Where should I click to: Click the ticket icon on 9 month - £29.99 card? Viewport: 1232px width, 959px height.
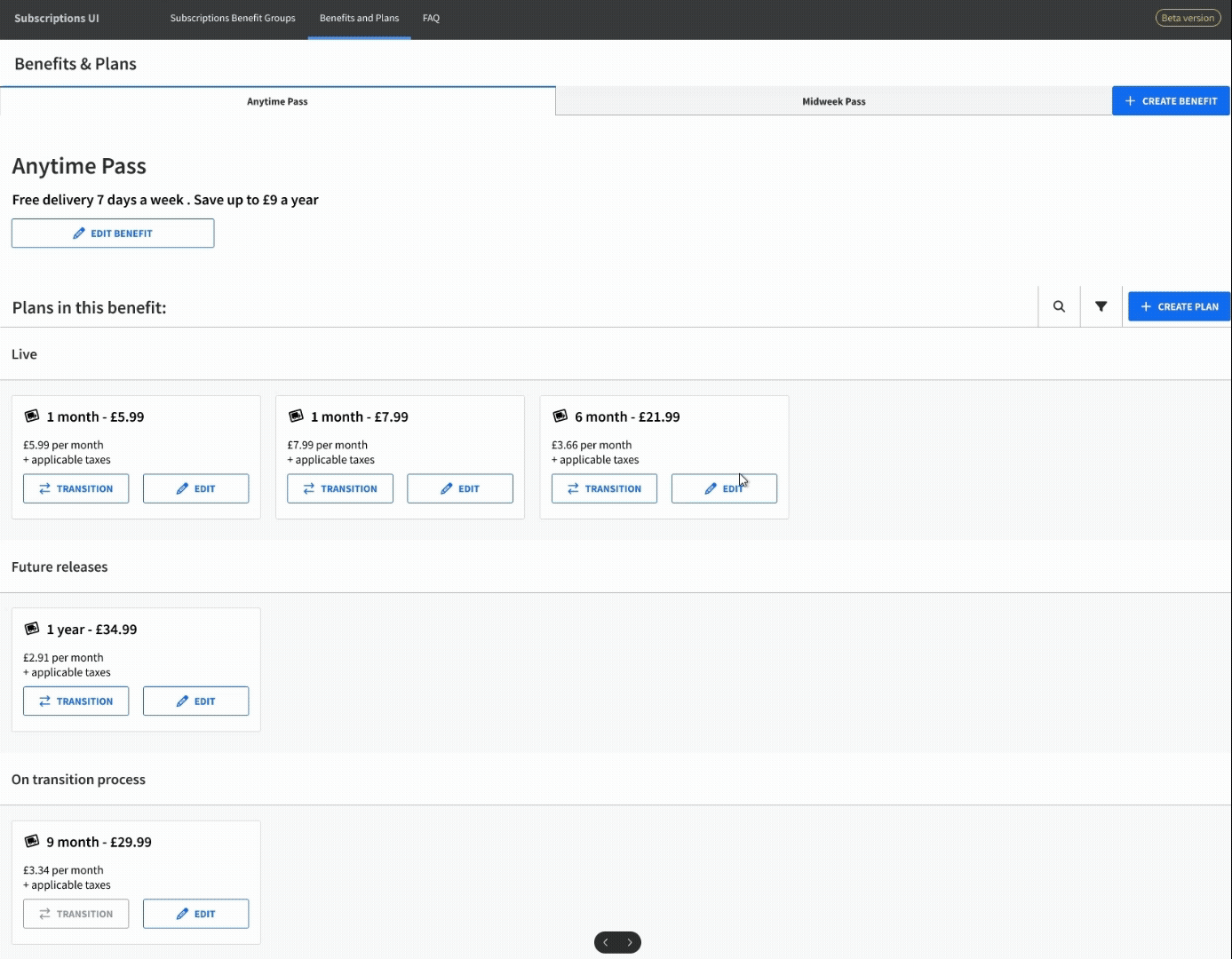coord(32,841)
